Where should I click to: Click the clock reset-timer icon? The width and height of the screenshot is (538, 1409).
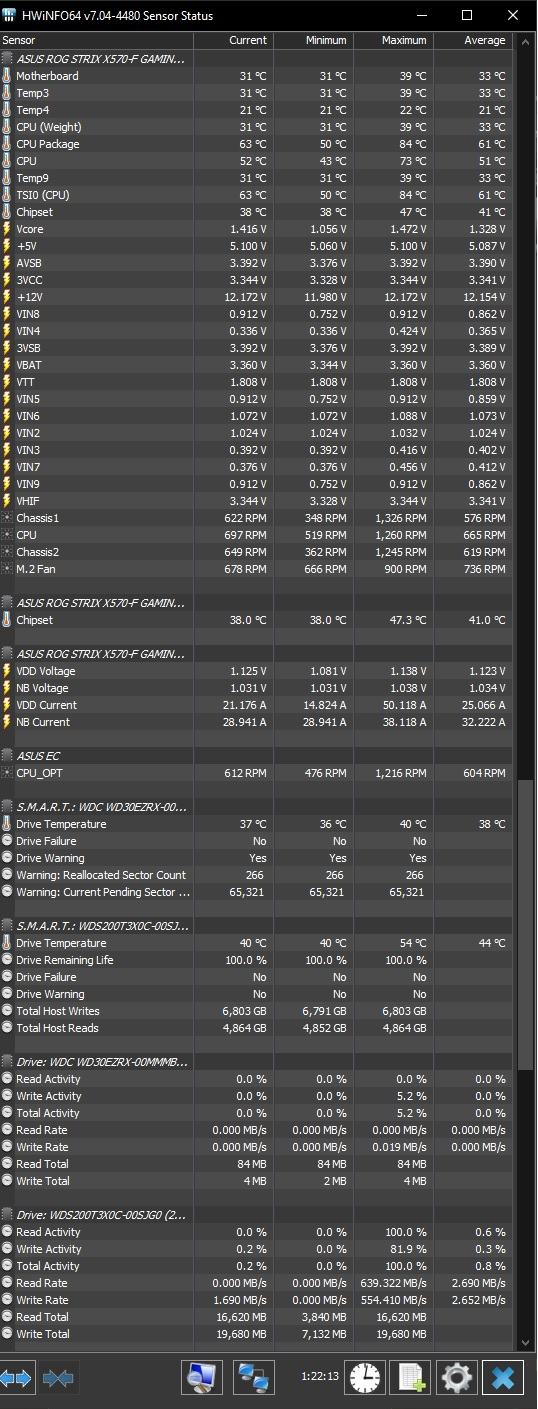(365, 1378)
